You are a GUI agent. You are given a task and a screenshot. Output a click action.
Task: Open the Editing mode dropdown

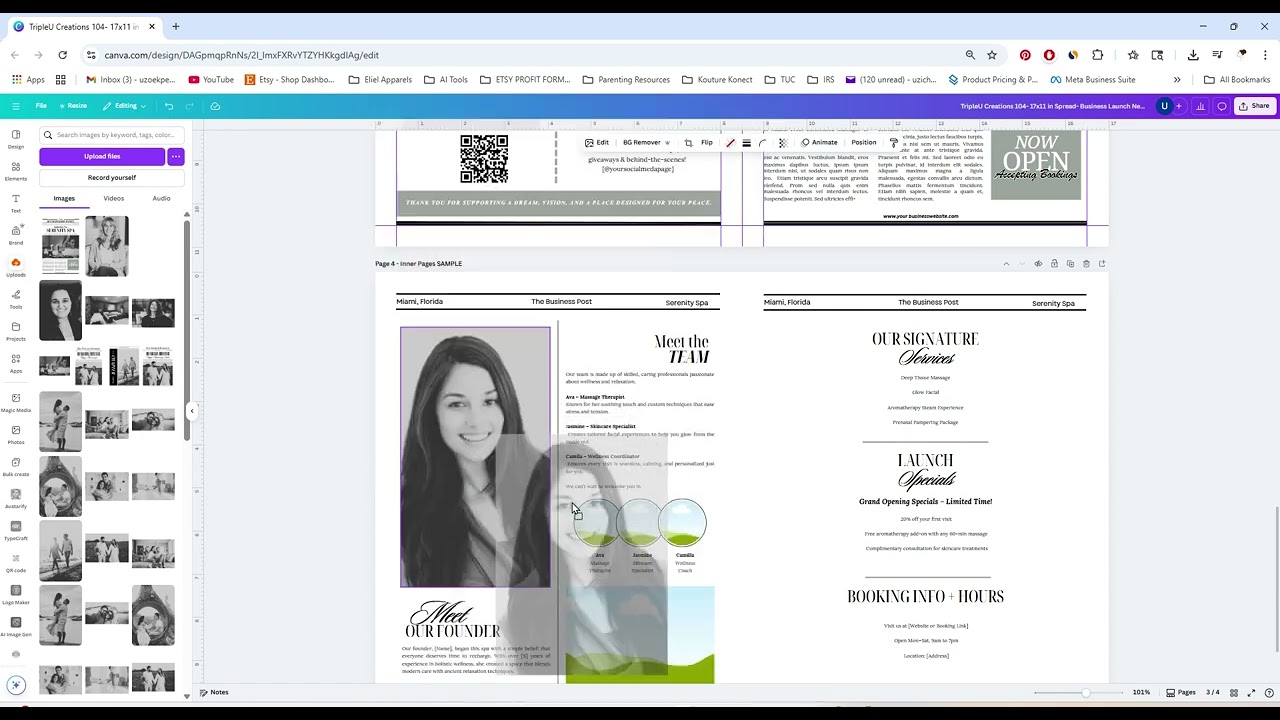coord(125,106)
